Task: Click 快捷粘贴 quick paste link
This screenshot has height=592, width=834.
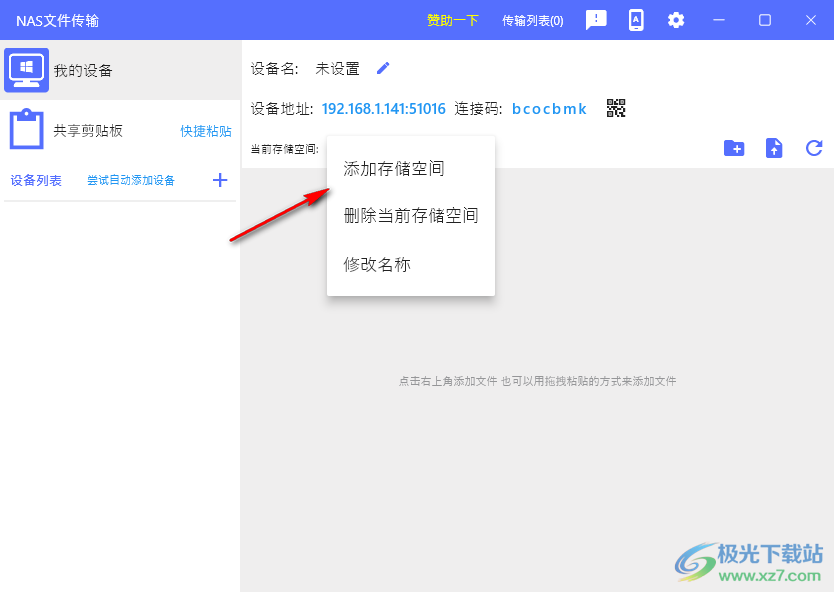Action: (206, 131)
